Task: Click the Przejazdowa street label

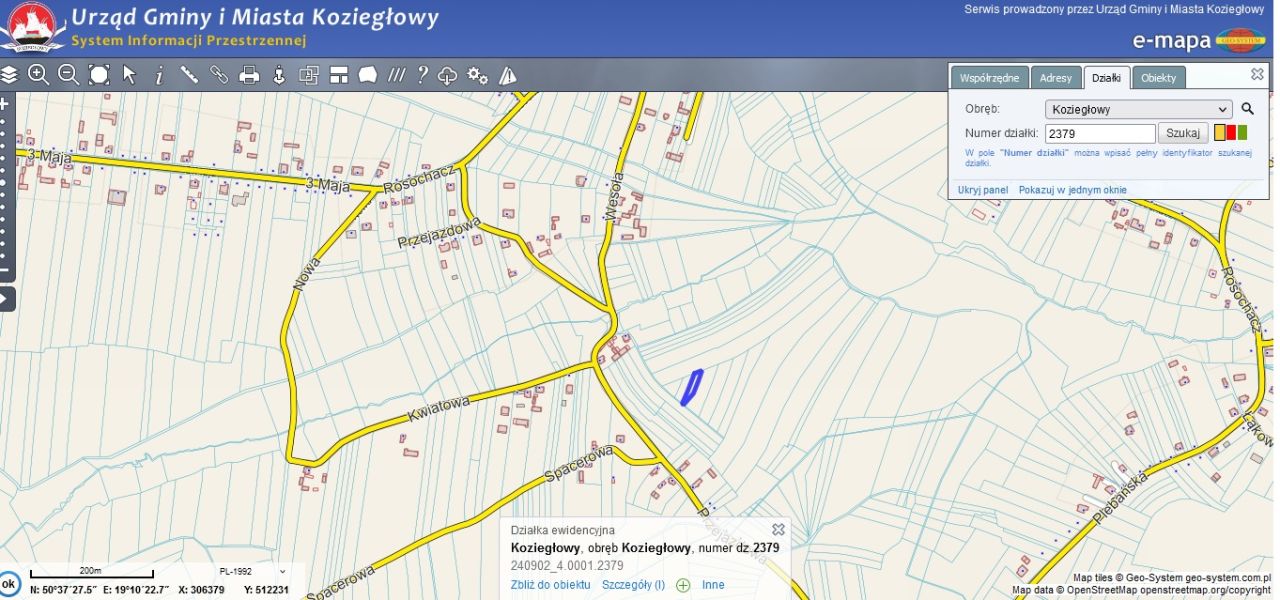Action: (439, 233)
